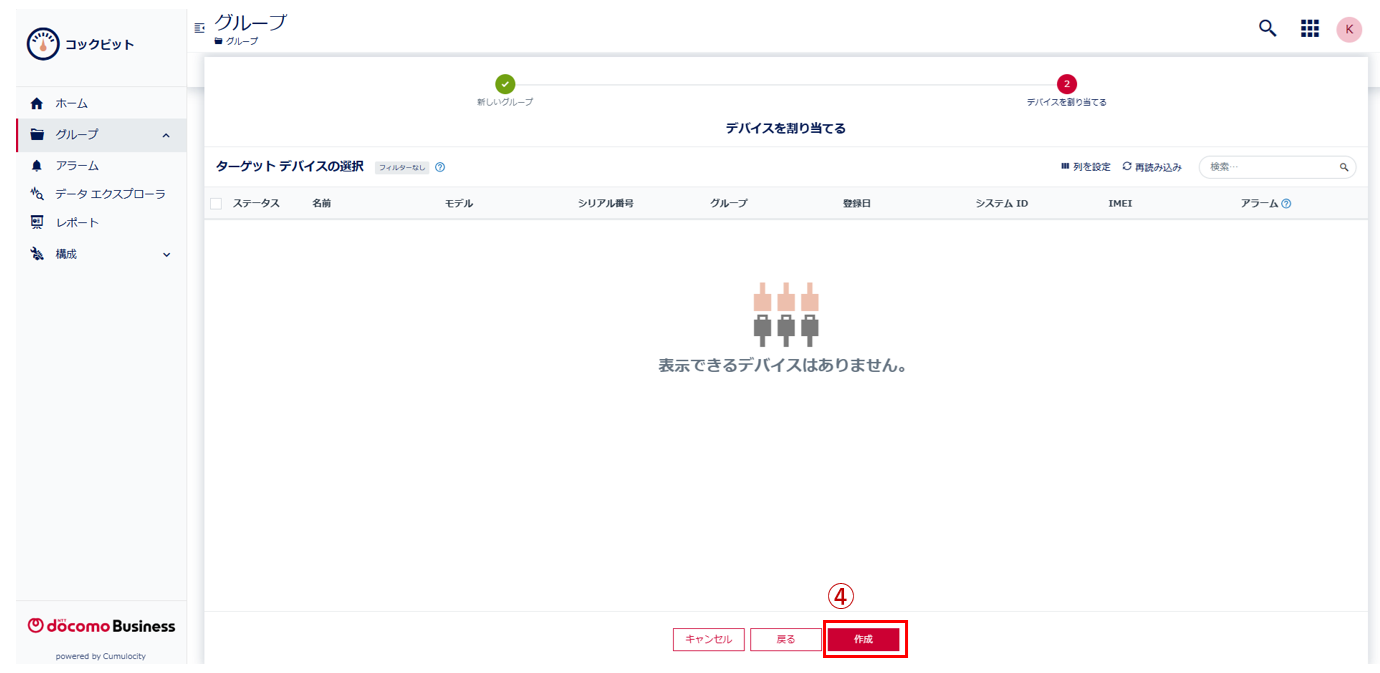The image size is (1380, 673).
Task: Open help beside ターゲット デバイスの選択
Action: [x=440, y=167]
